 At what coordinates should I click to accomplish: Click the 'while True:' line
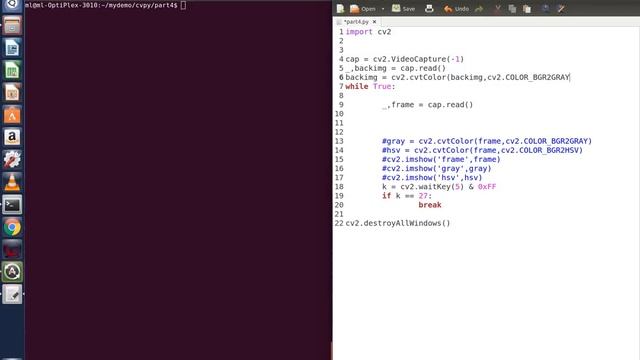(370, 87)
